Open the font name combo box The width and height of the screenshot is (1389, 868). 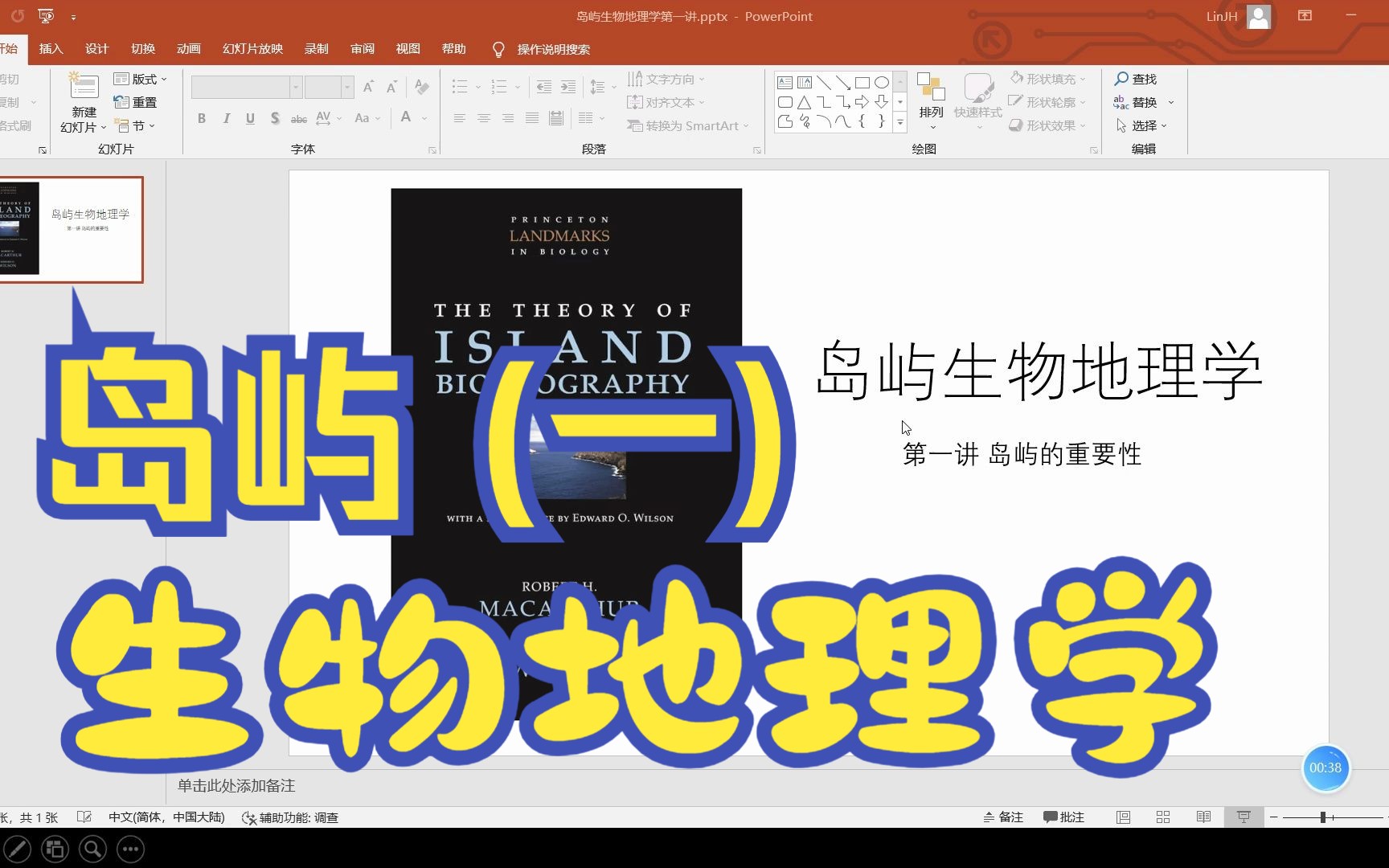point(247,87)
